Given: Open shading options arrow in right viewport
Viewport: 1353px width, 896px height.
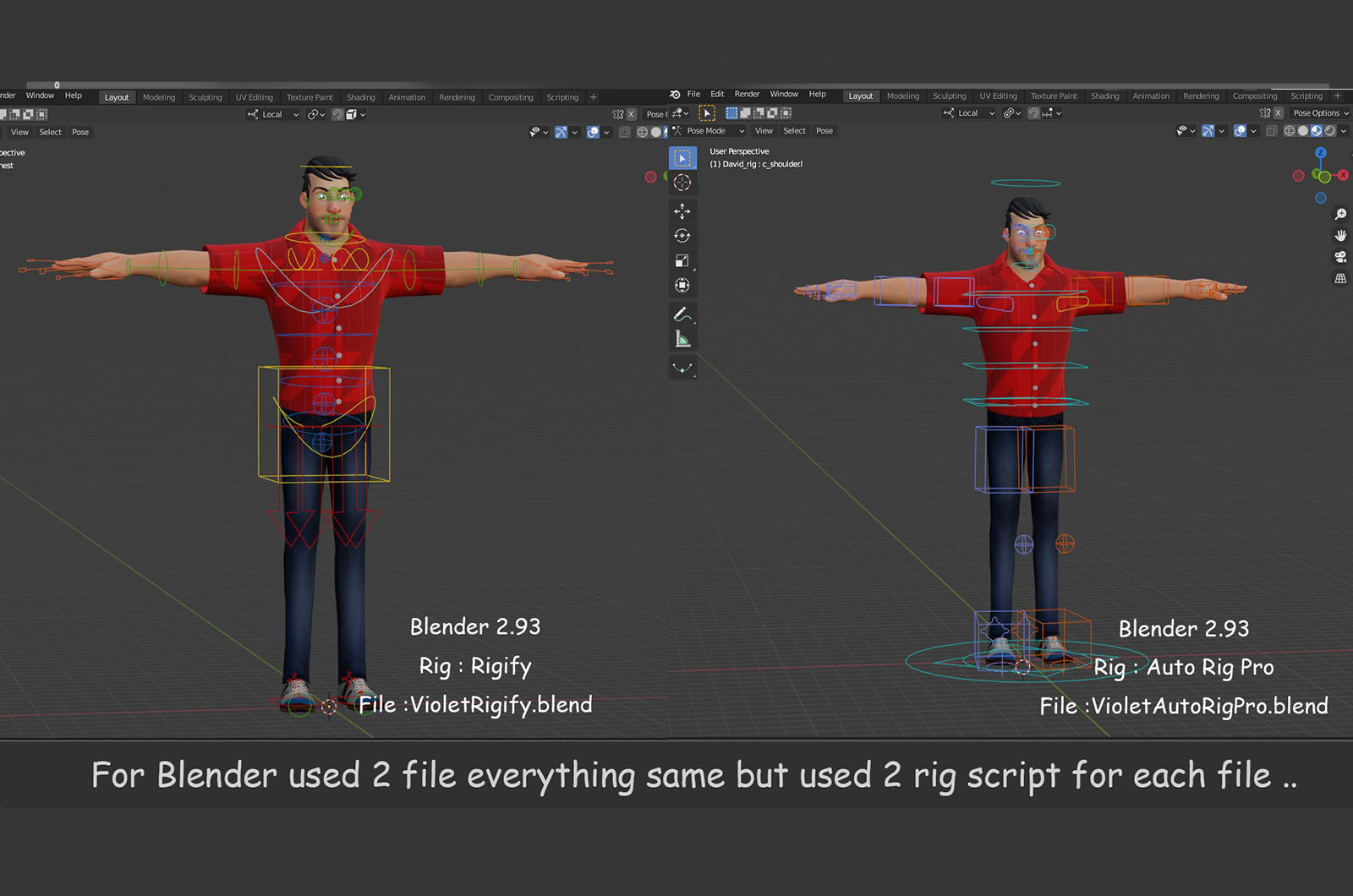Looking at the screenshot, I should tap(1344, 131).
